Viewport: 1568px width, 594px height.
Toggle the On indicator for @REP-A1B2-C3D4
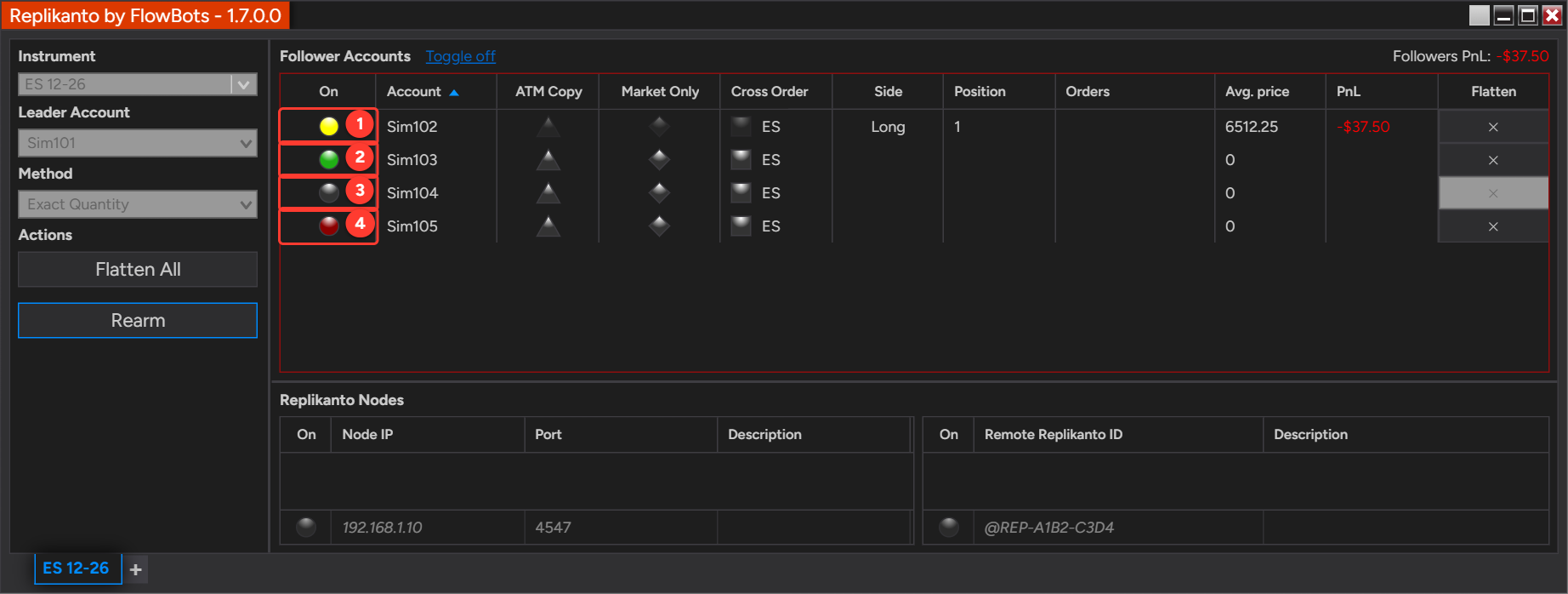(949, 527)
